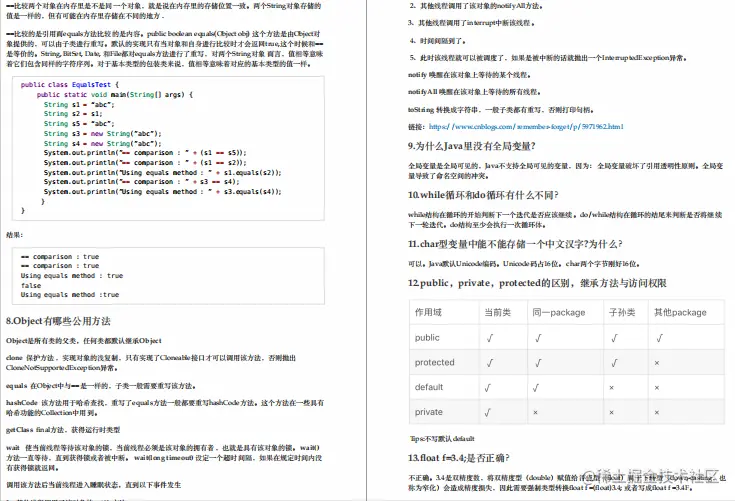735x501 pixels.
Task: Click the paragraph "全局变量是全局可见的"
Action: 565,171
